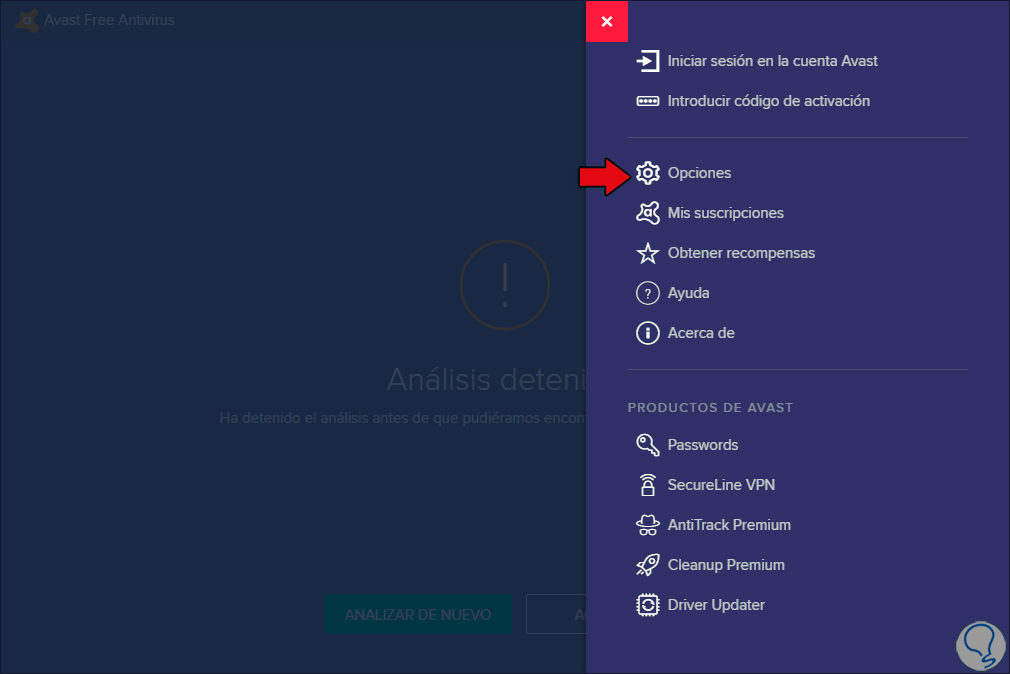1010x674 pixels.
Task: Click the Cleanup Premium rocket icon
Action: pyautogui.click(x=647, y=565)
